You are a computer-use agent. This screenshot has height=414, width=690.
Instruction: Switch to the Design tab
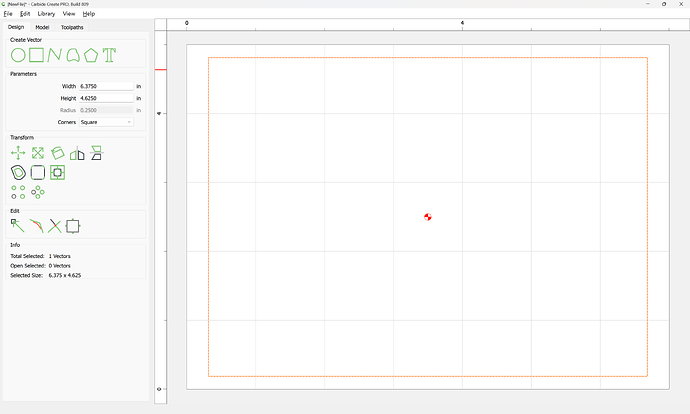(x=16, y=27)
